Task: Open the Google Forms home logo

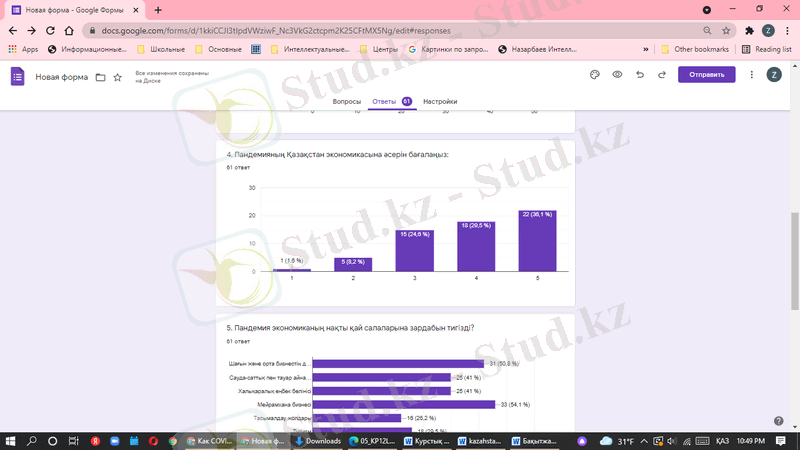Action: 17,76
